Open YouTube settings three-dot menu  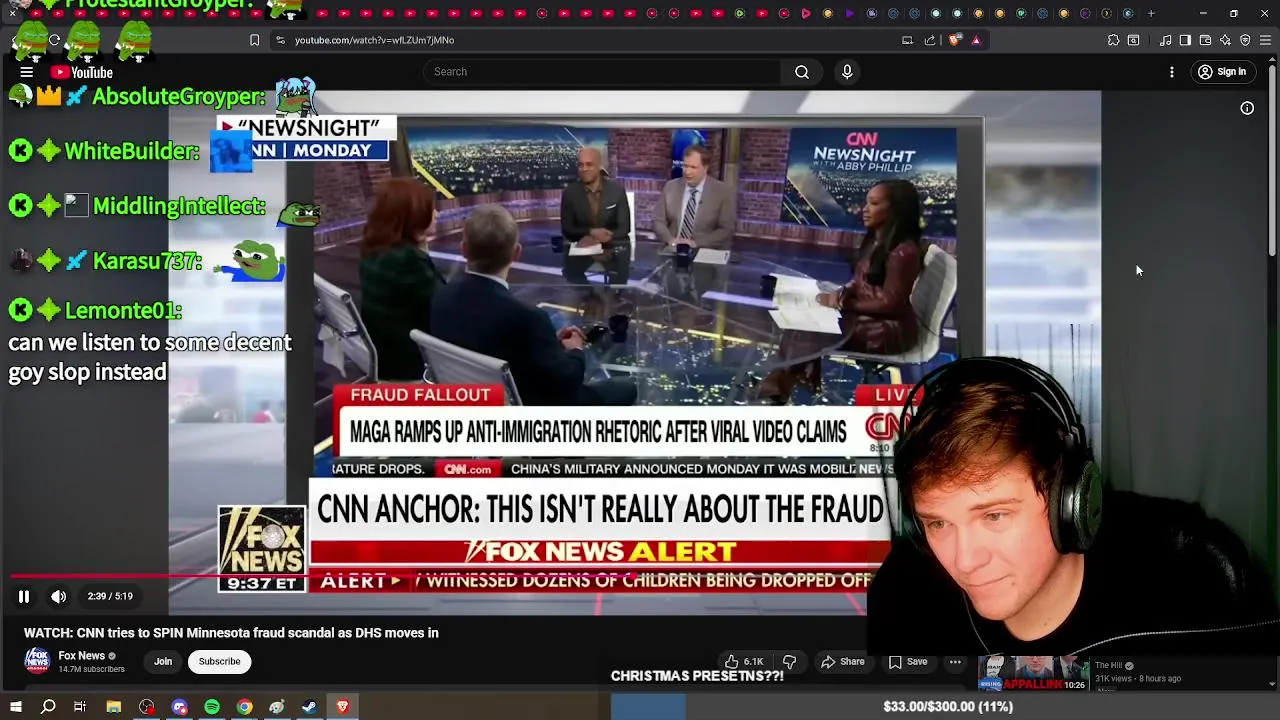(x=1172, y=72)
